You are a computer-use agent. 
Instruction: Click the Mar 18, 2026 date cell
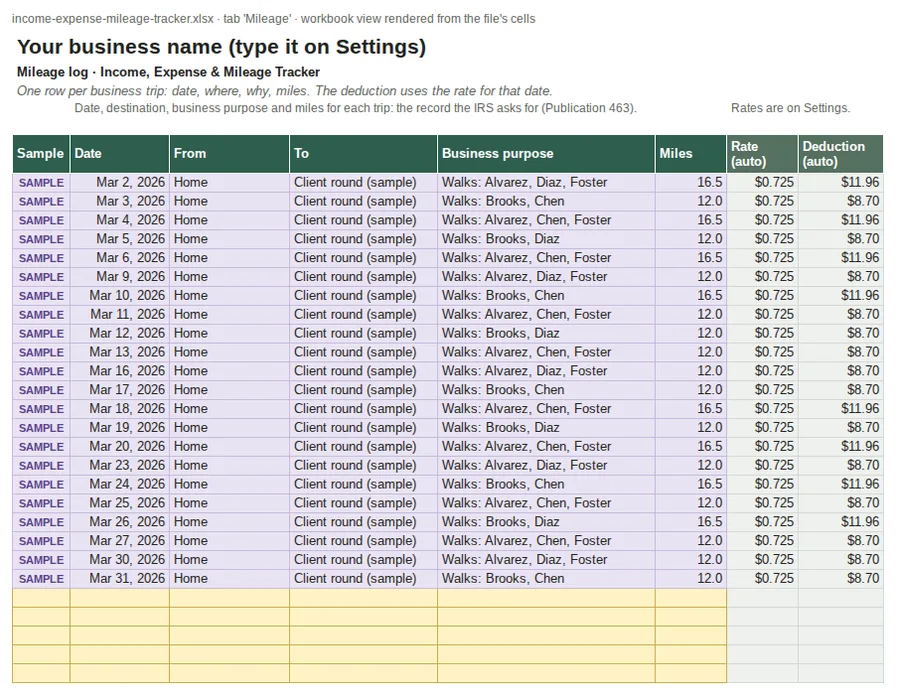pos(119,409)
